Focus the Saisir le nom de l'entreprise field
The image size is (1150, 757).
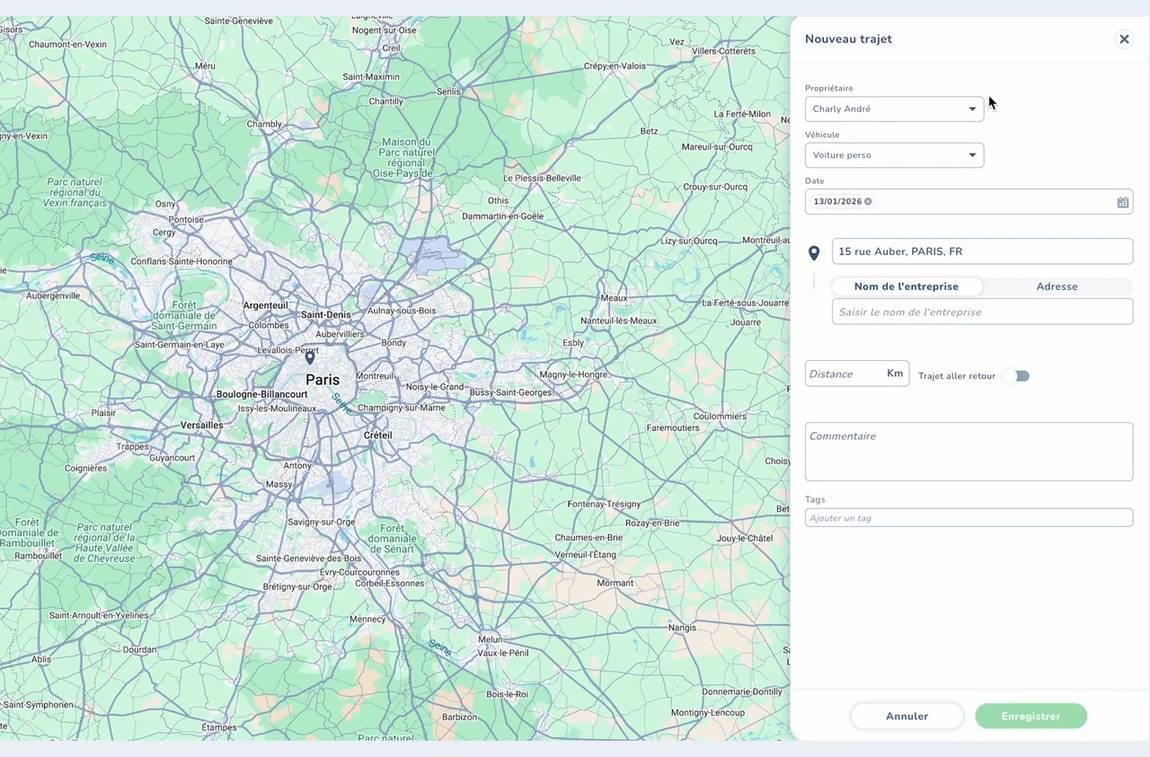point(982,312)
